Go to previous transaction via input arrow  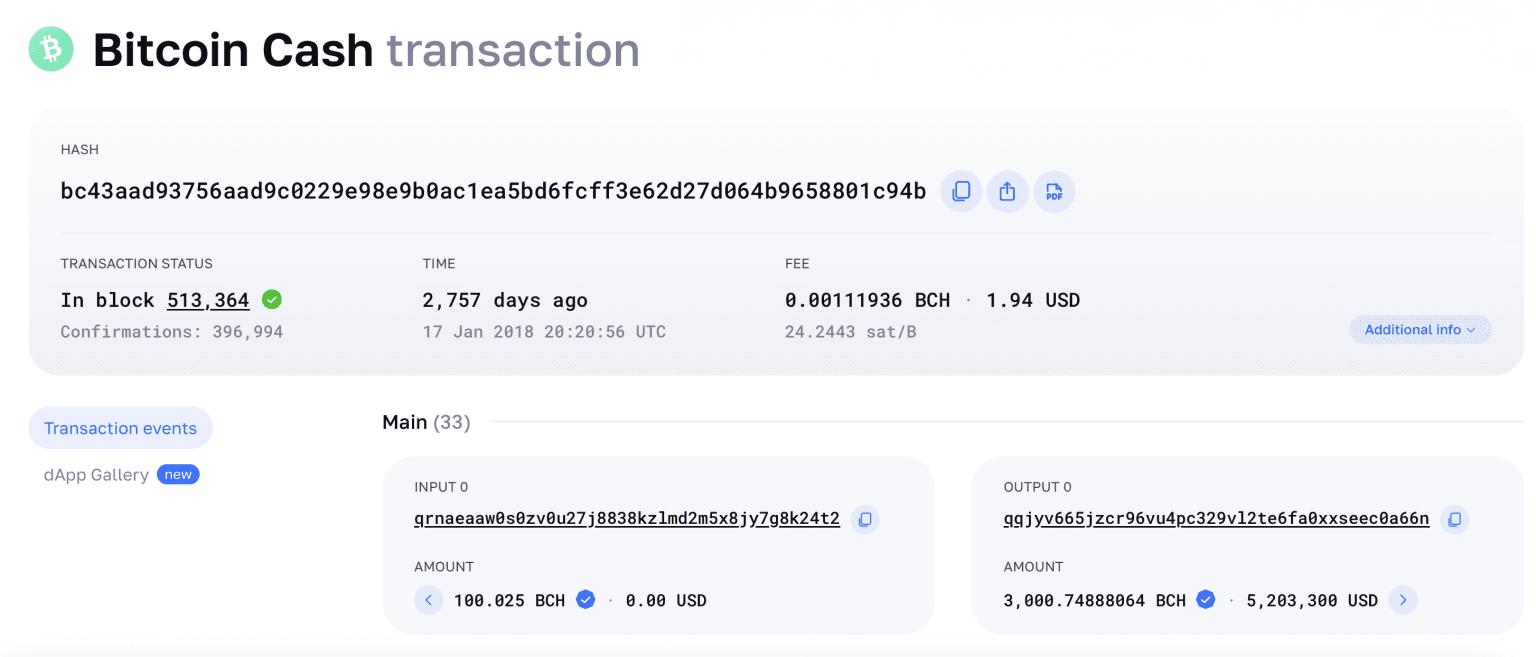click(428, 600)
